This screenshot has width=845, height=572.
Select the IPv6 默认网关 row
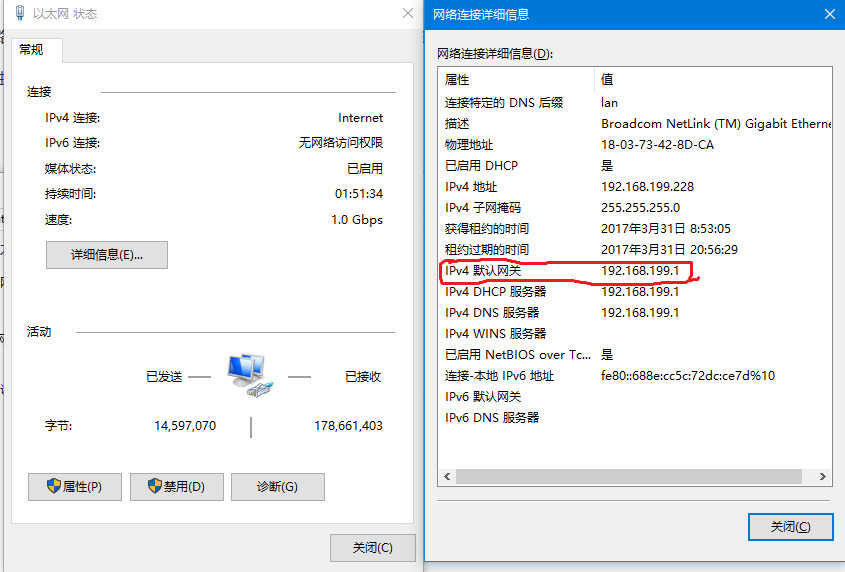635,397
